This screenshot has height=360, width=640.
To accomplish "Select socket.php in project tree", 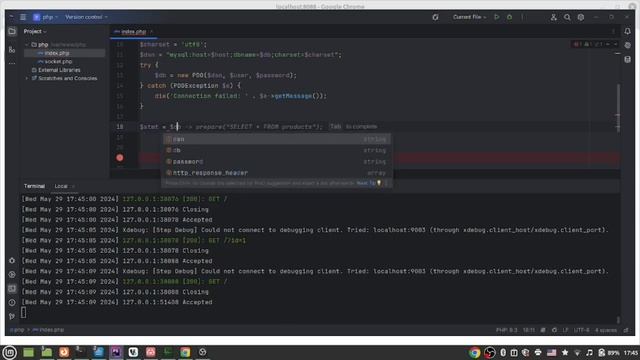I will [x=58, y=62].
